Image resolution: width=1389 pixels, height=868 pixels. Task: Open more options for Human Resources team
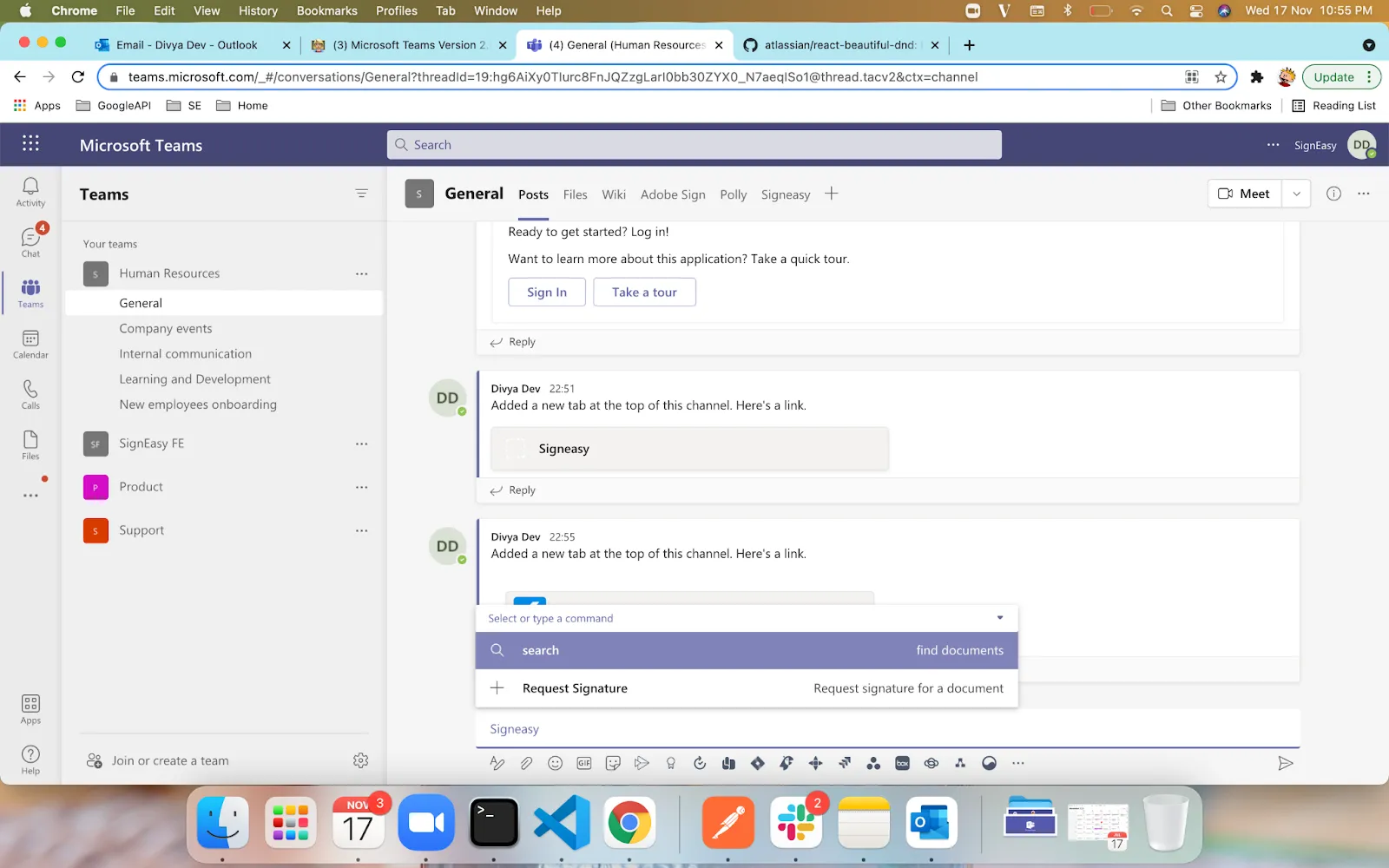point(361,273)
